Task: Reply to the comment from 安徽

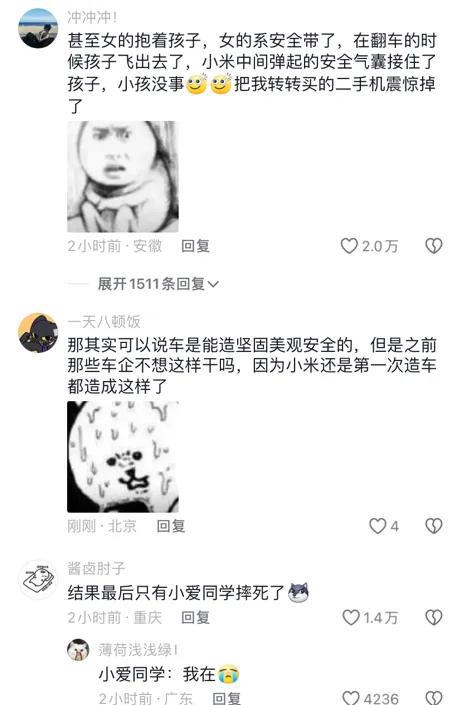Action: tap(195, 246)
